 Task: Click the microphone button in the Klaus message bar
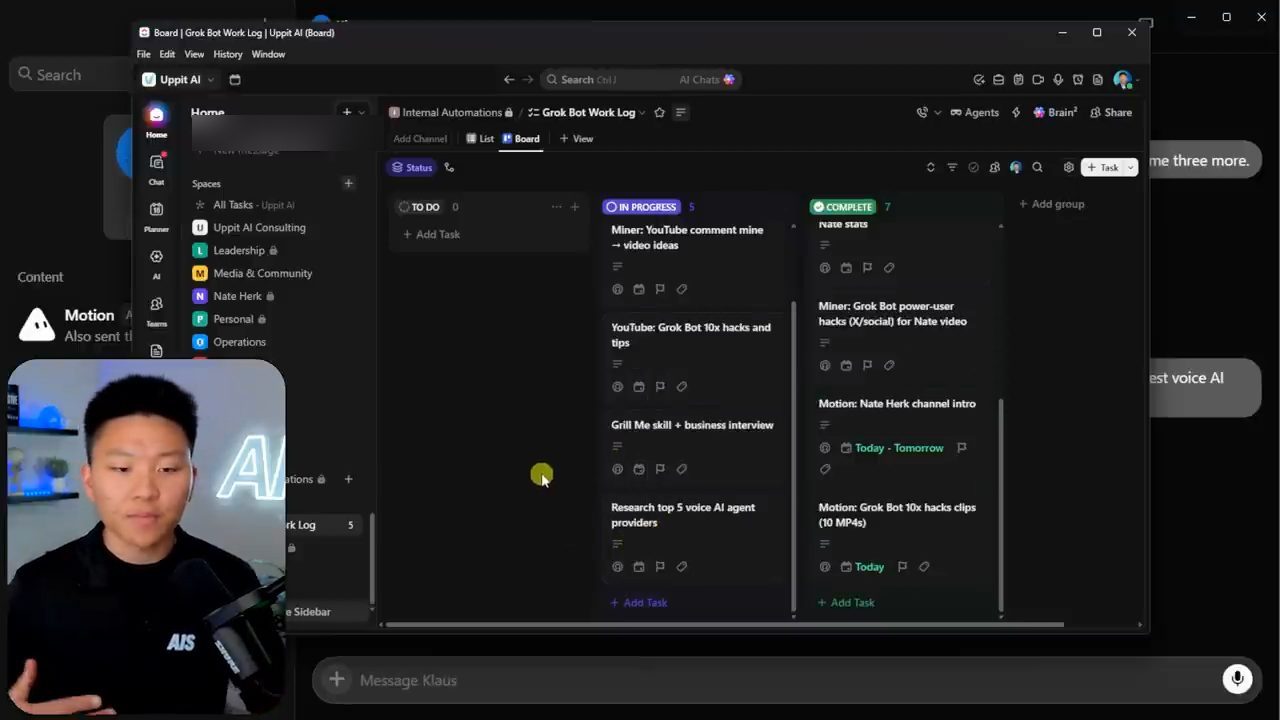coord(1237,679)
